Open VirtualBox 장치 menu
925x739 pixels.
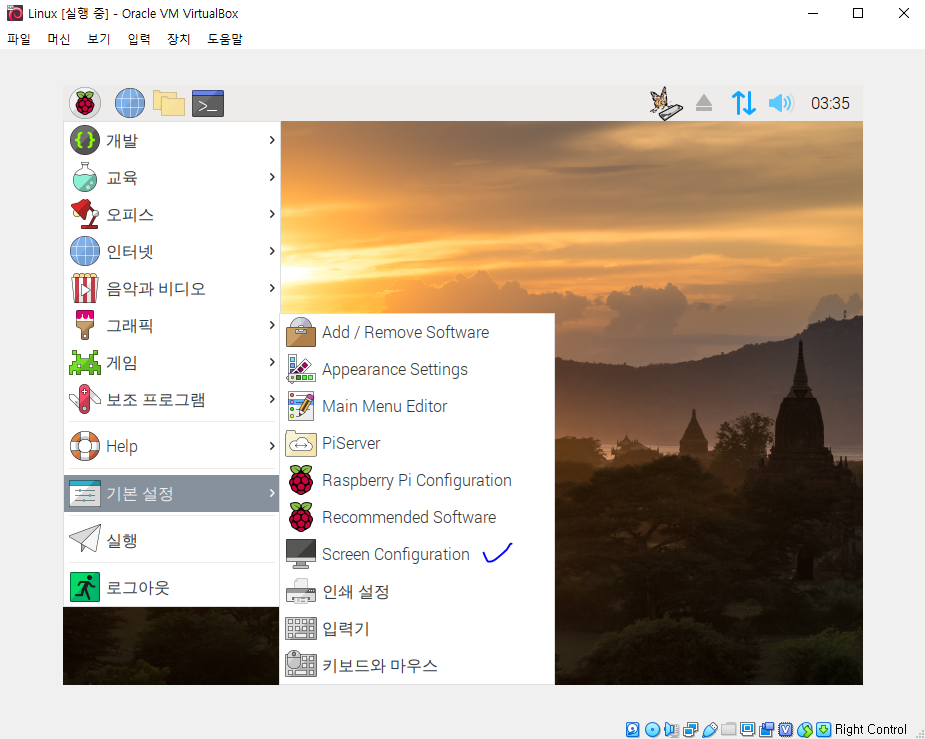pyautogui.click(x=178, y=39)
